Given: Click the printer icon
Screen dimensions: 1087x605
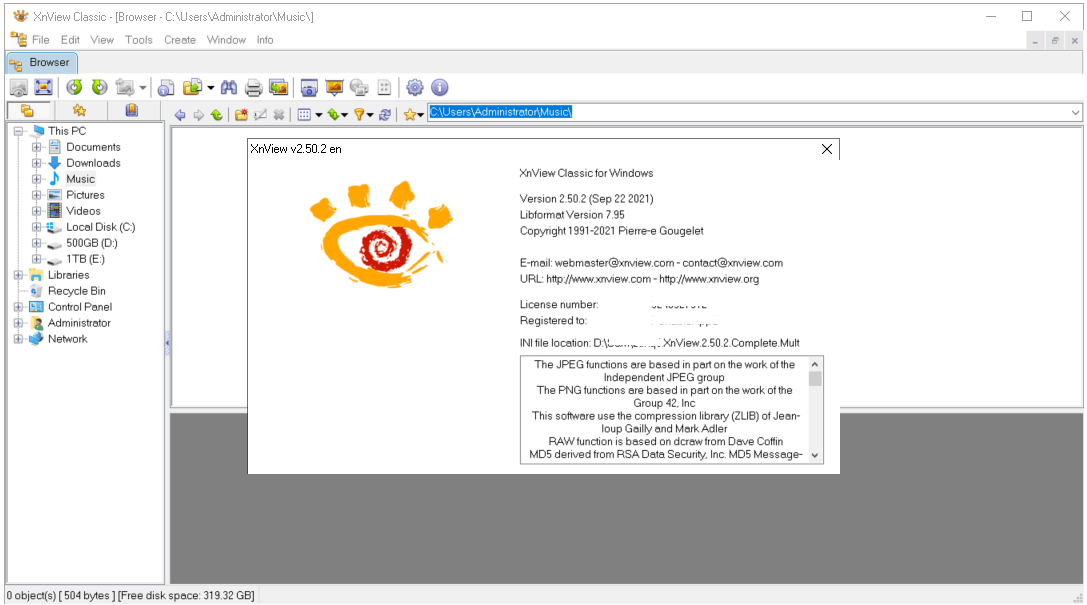Looking at the screenshot, I should [254, 87].
